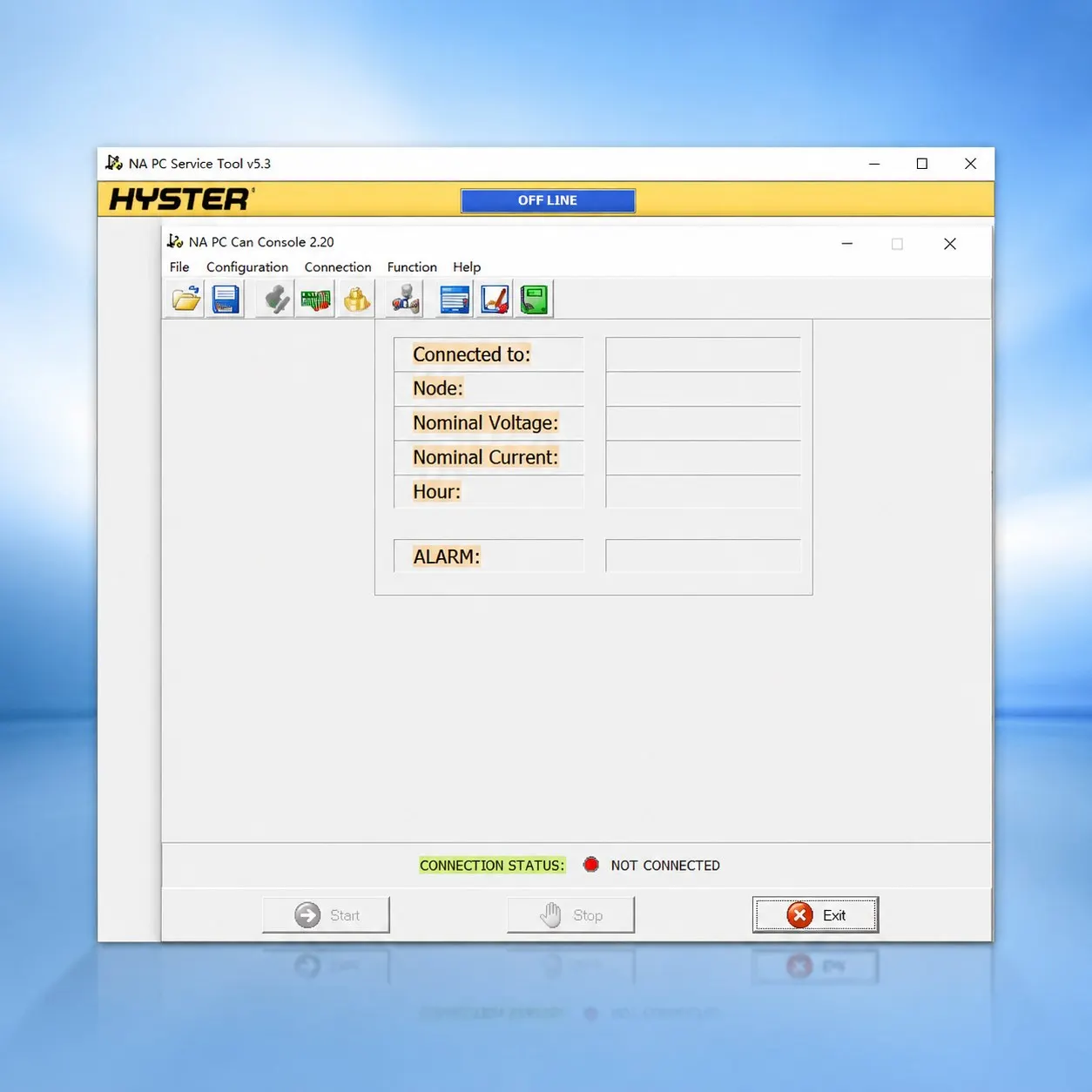The width and height of the screenshot is (1092, 1092).
Task: Open the File menu
Action: point(179,267)
